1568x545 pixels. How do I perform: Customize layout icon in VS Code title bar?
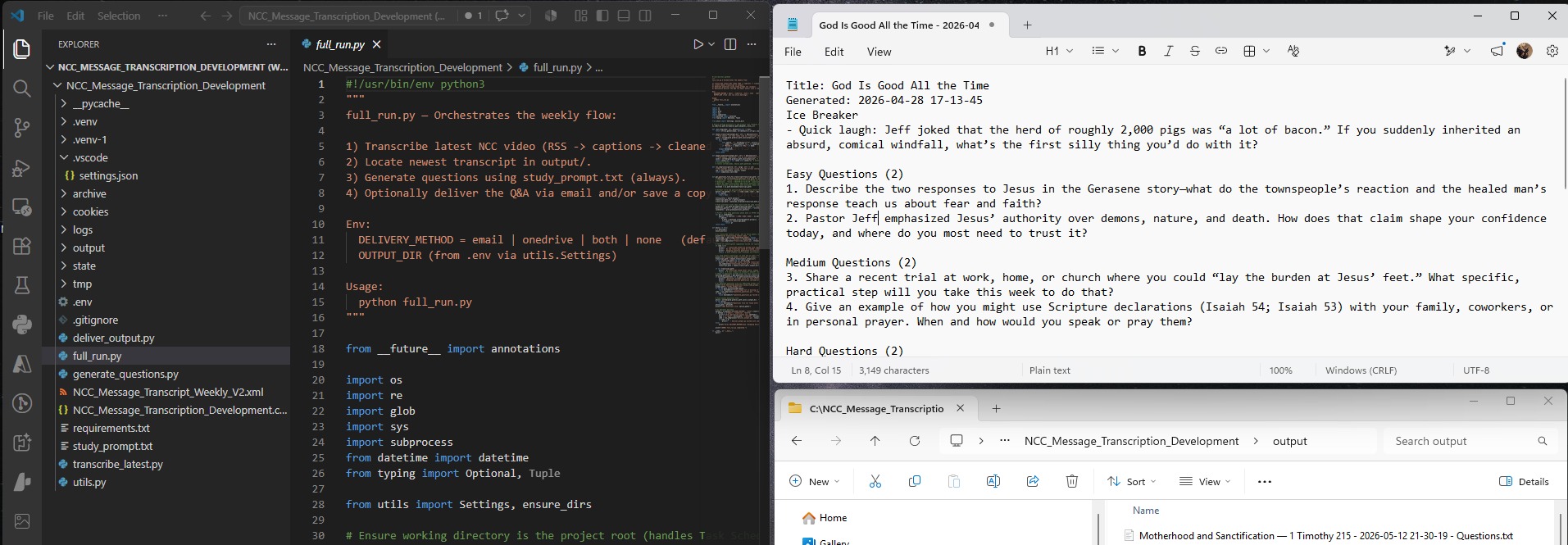(581, 16)
